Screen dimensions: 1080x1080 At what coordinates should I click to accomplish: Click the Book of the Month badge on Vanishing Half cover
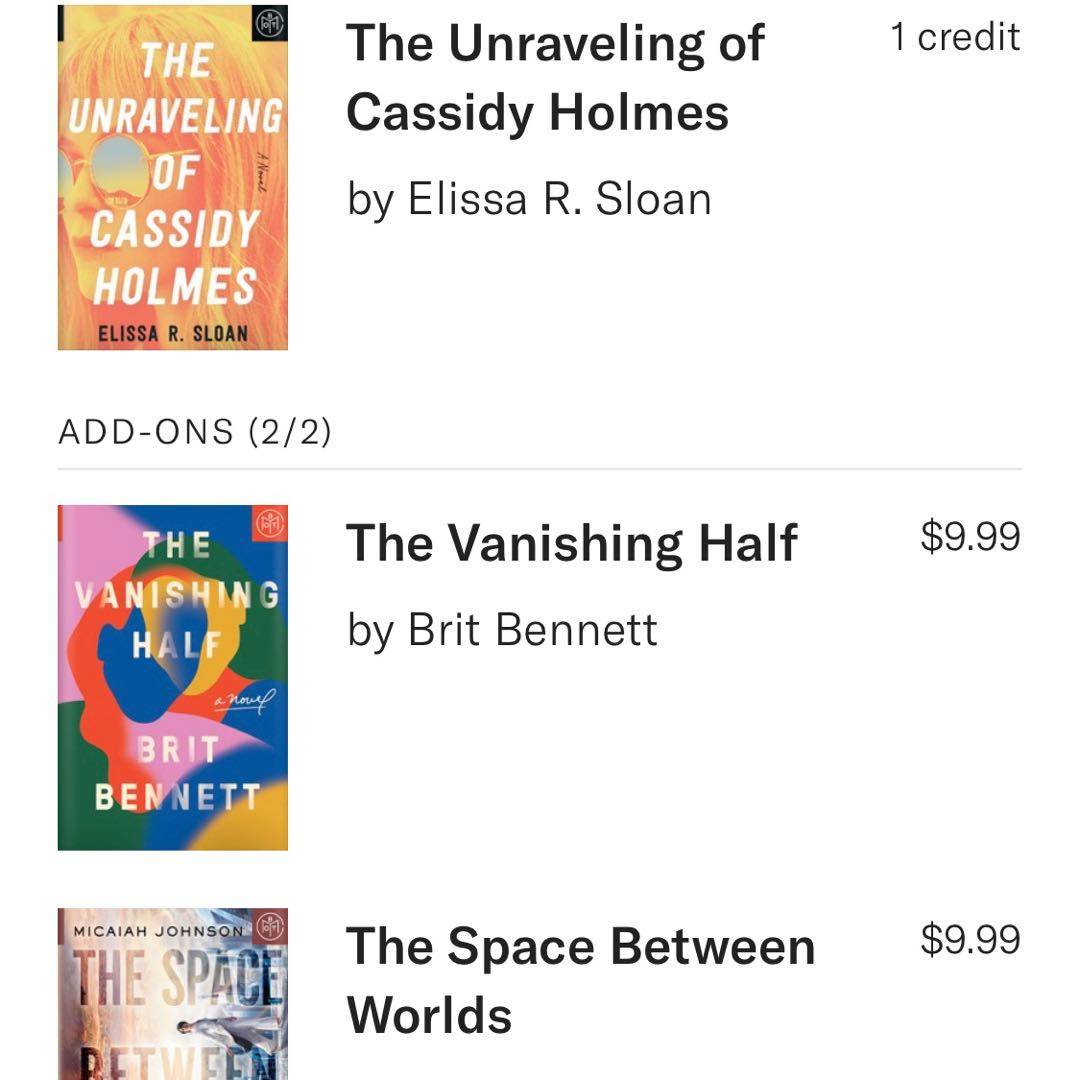[x=268, y=522]
